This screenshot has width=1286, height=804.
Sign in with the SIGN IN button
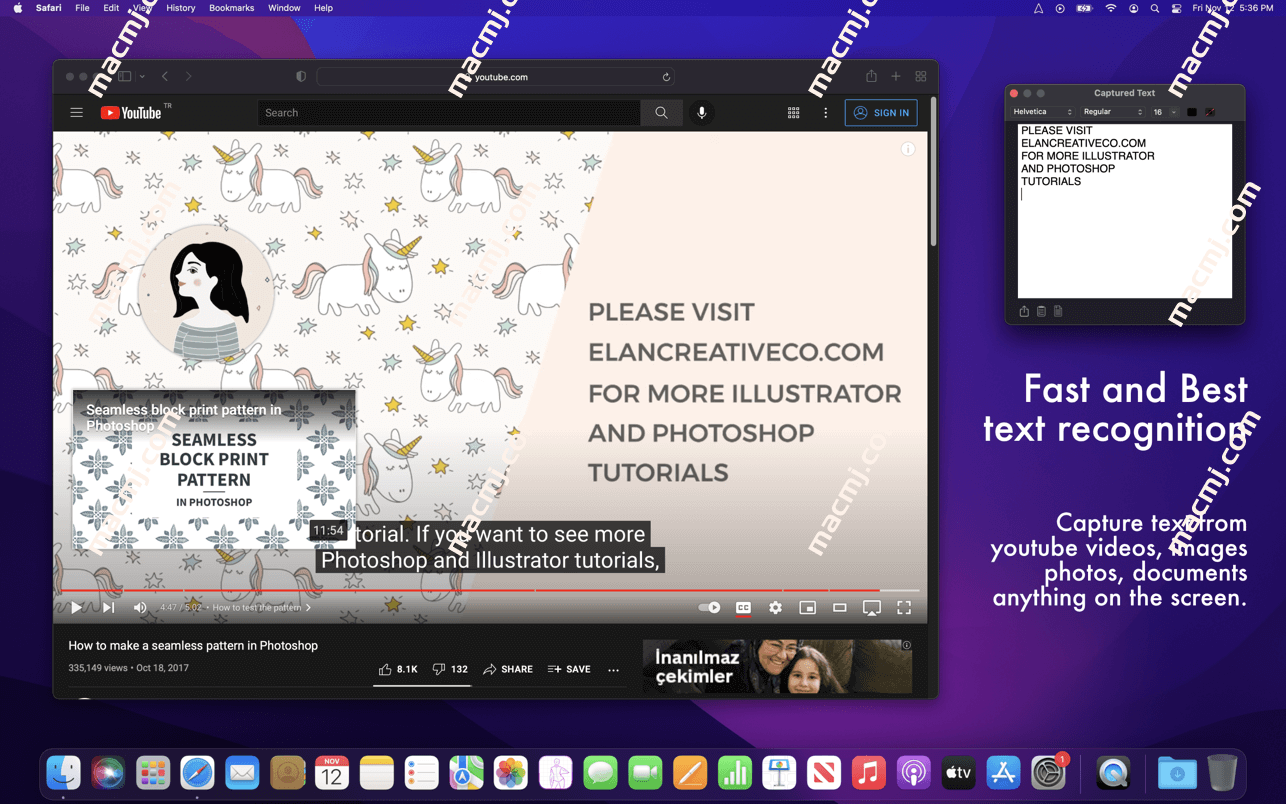pyautogui.click(x=881, y=113)
